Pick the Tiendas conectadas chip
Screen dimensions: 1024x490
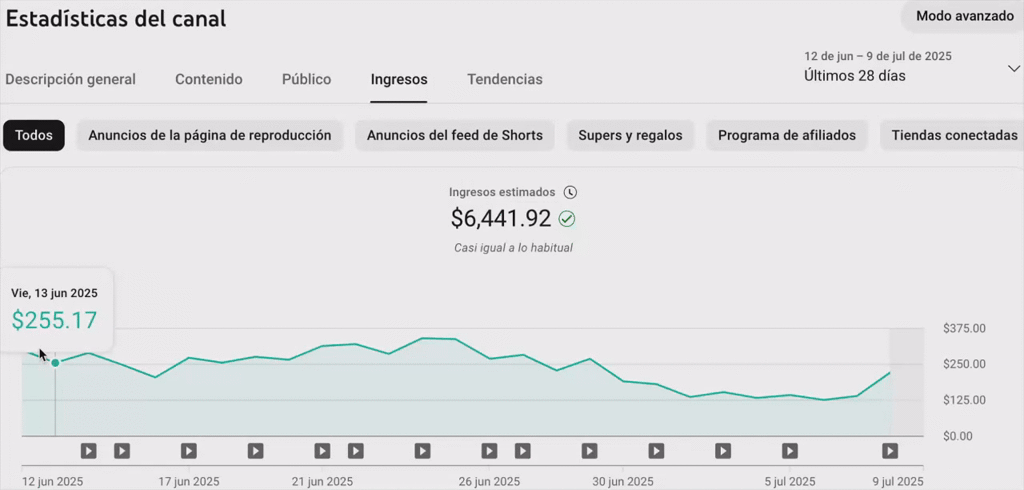click(x=954, y=135)
